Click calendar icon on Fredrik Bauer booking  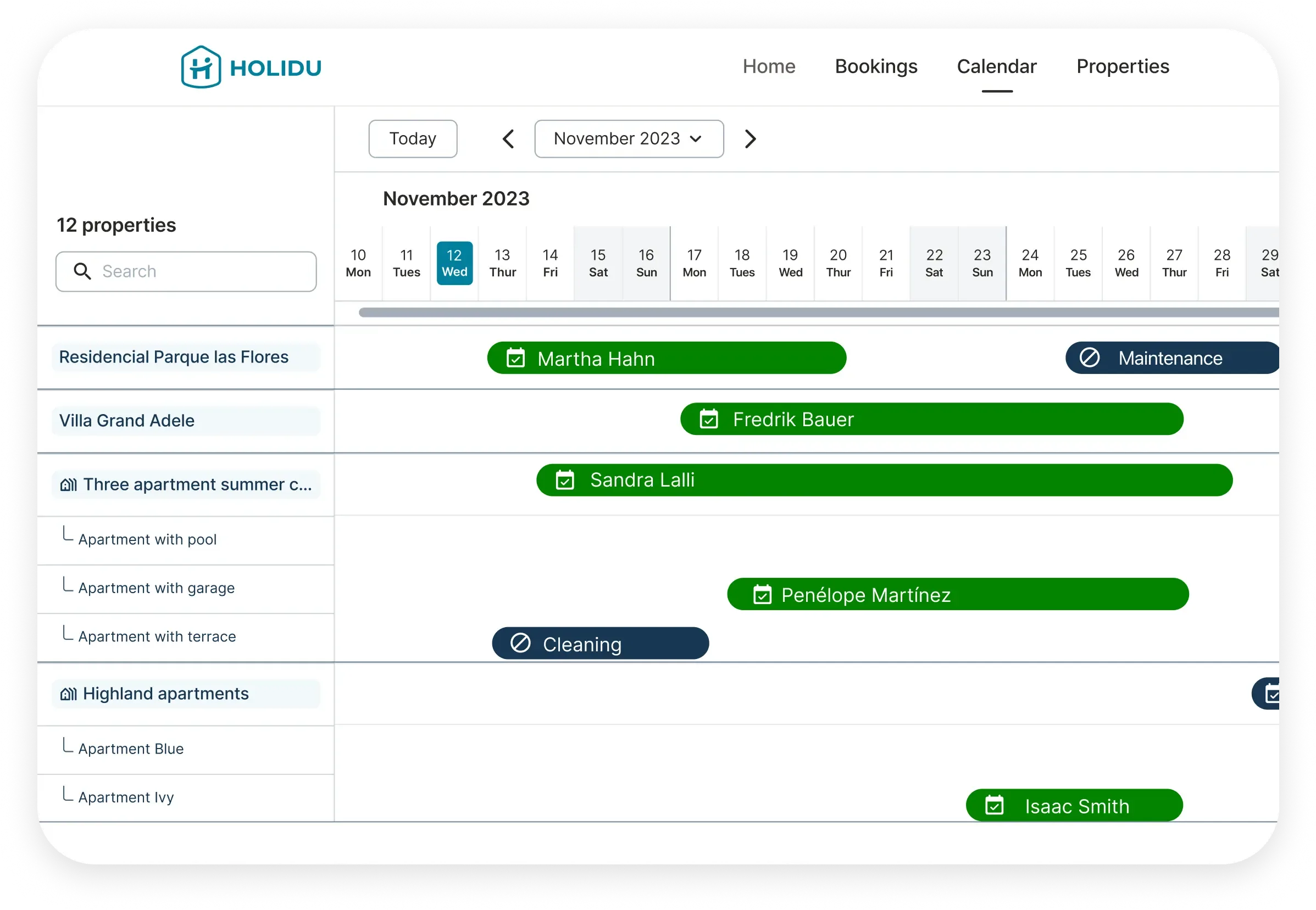pos(709,420)
